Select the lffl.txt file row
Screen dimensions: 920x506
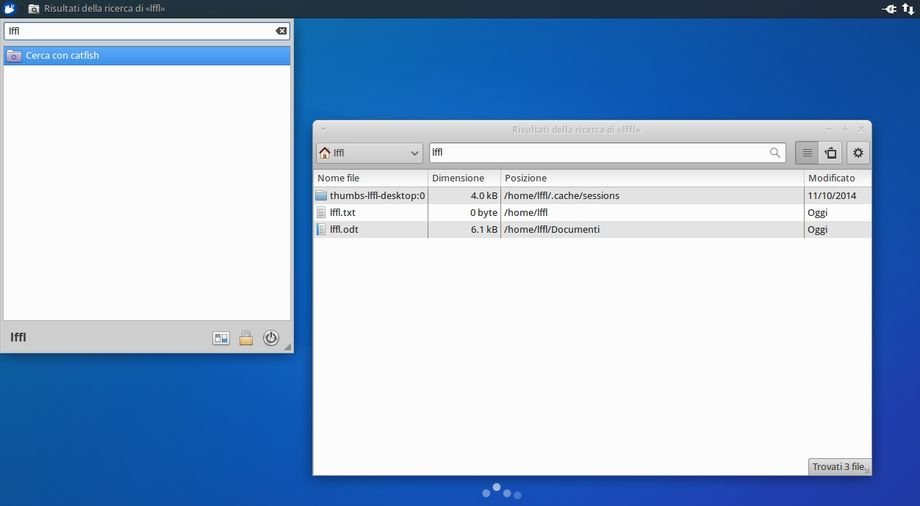click(x=343, y=213)
